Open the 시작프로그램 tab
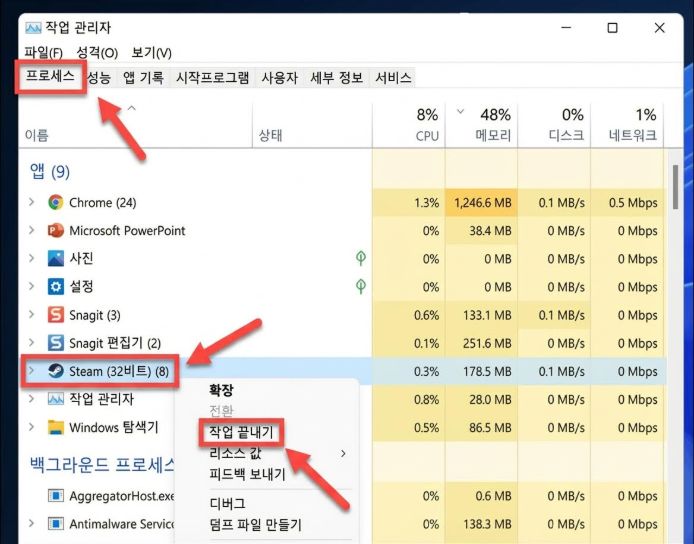The height and width of the screenshot is (544, 694). point(212,78)
